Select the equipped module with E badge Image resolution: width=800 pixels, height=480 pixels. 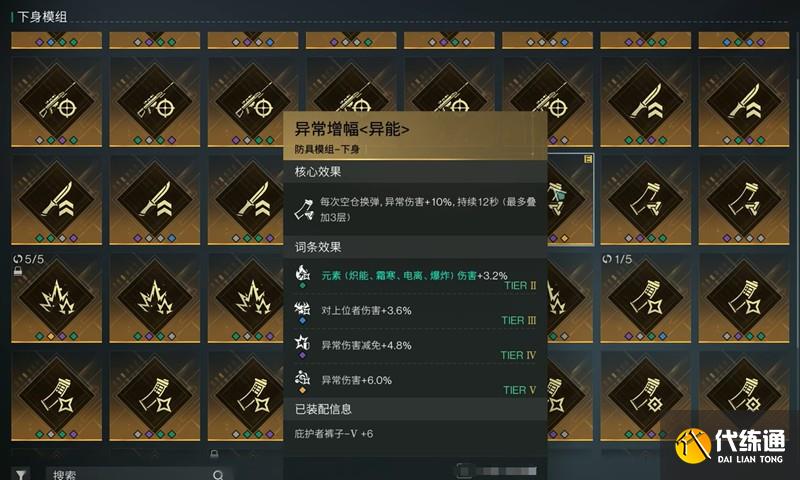[570, 199]
